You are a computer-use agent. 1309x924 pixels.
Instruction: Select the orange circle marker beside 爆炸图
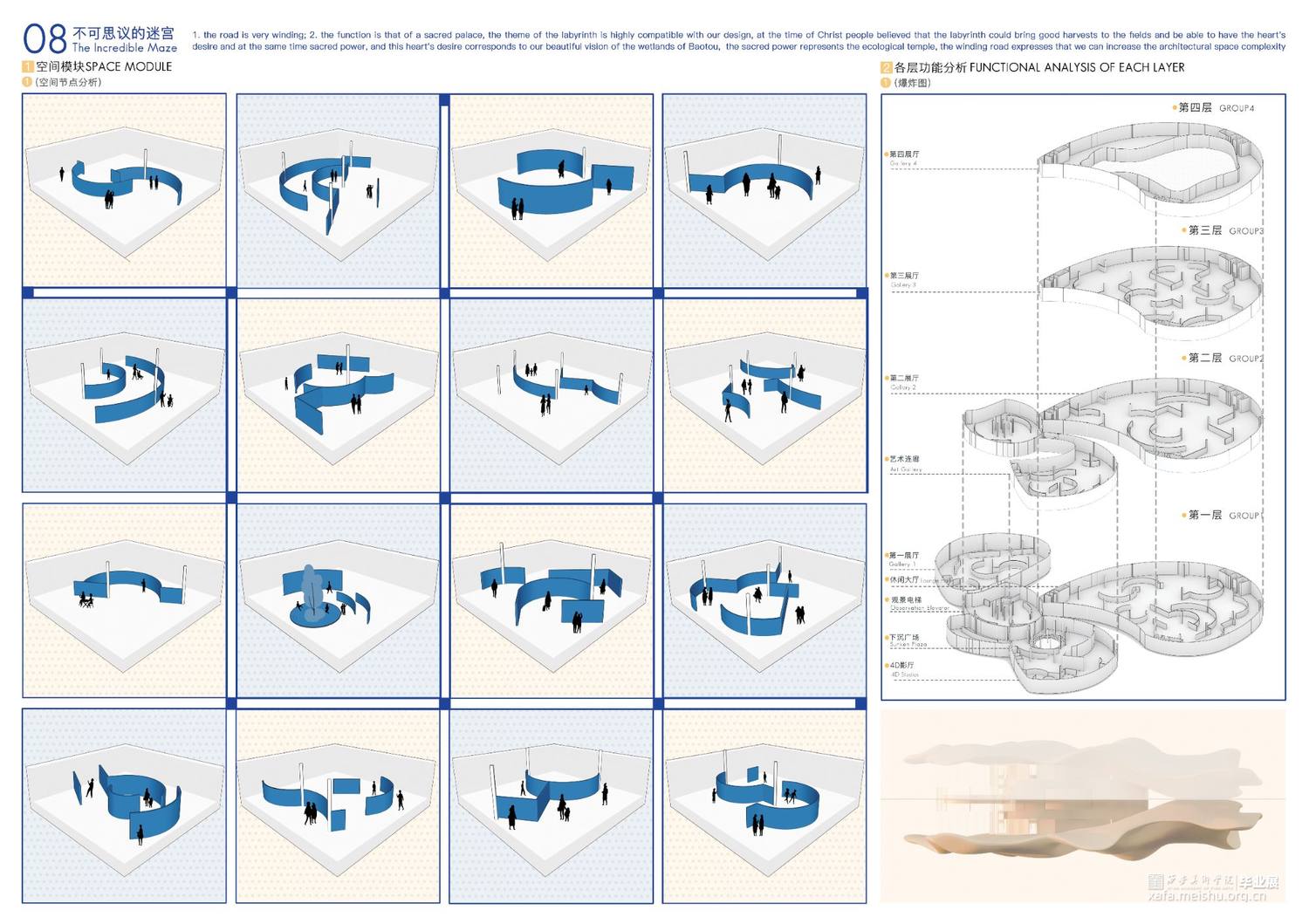click(x=887, y=83)
